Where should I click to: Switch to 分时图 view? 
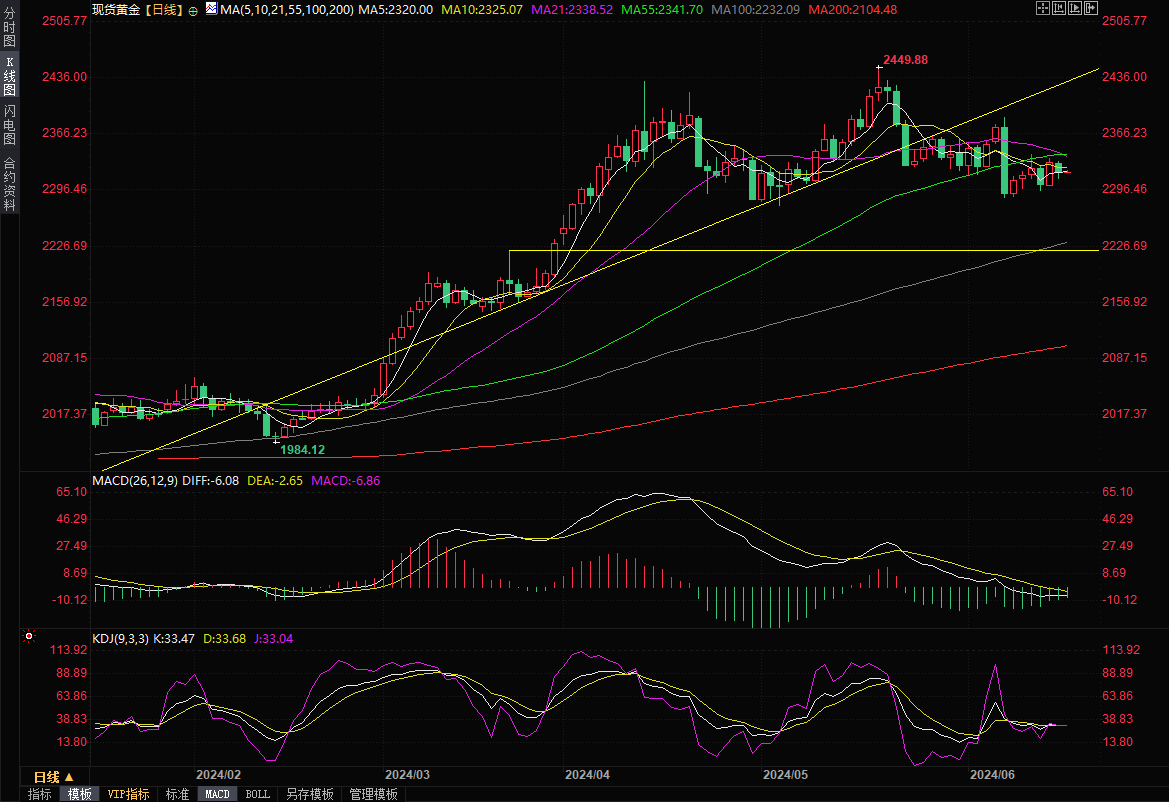click(9, 22)
